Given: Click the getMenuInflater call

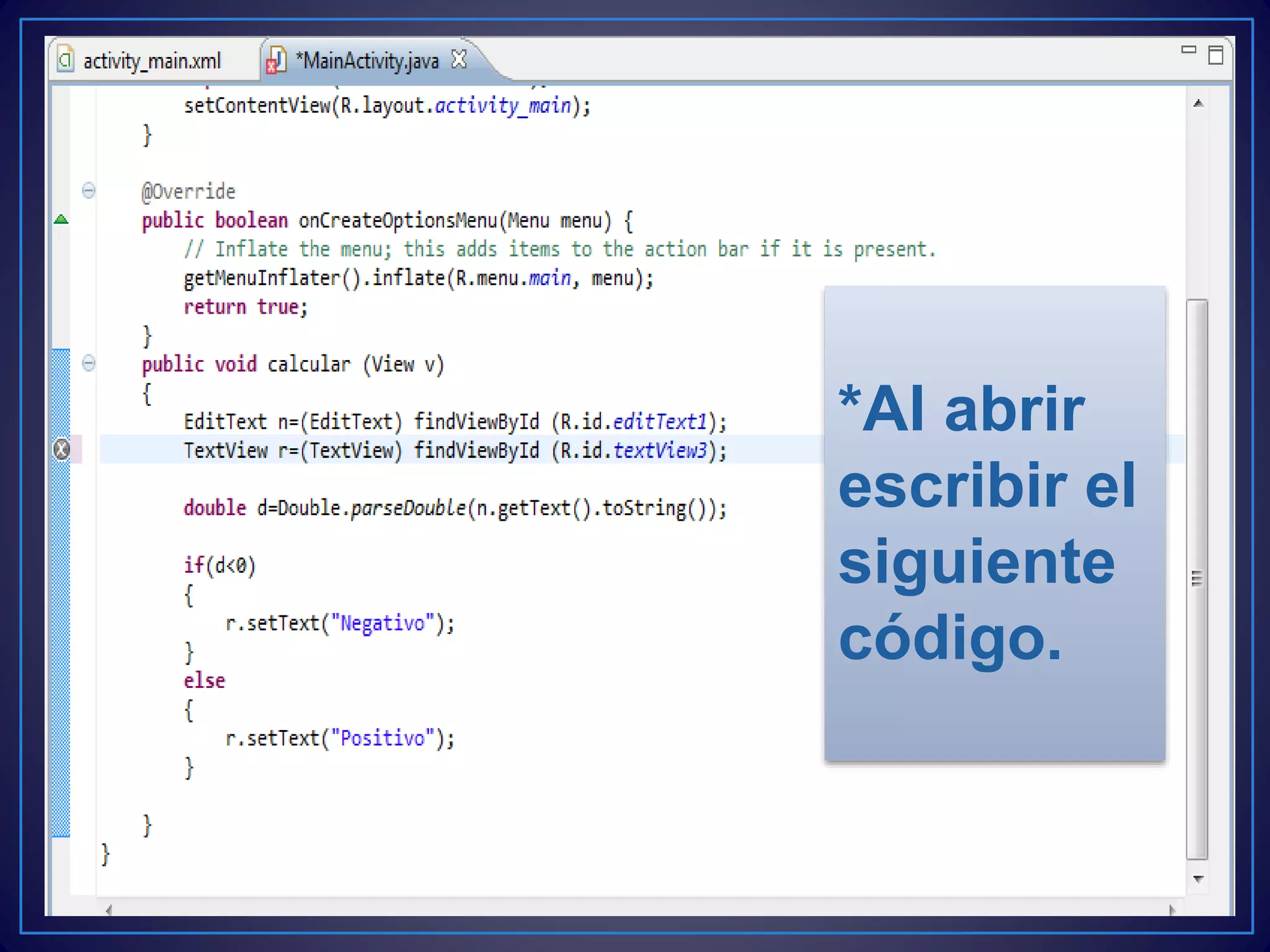Looking at the screenshot, I should point(272,278).
